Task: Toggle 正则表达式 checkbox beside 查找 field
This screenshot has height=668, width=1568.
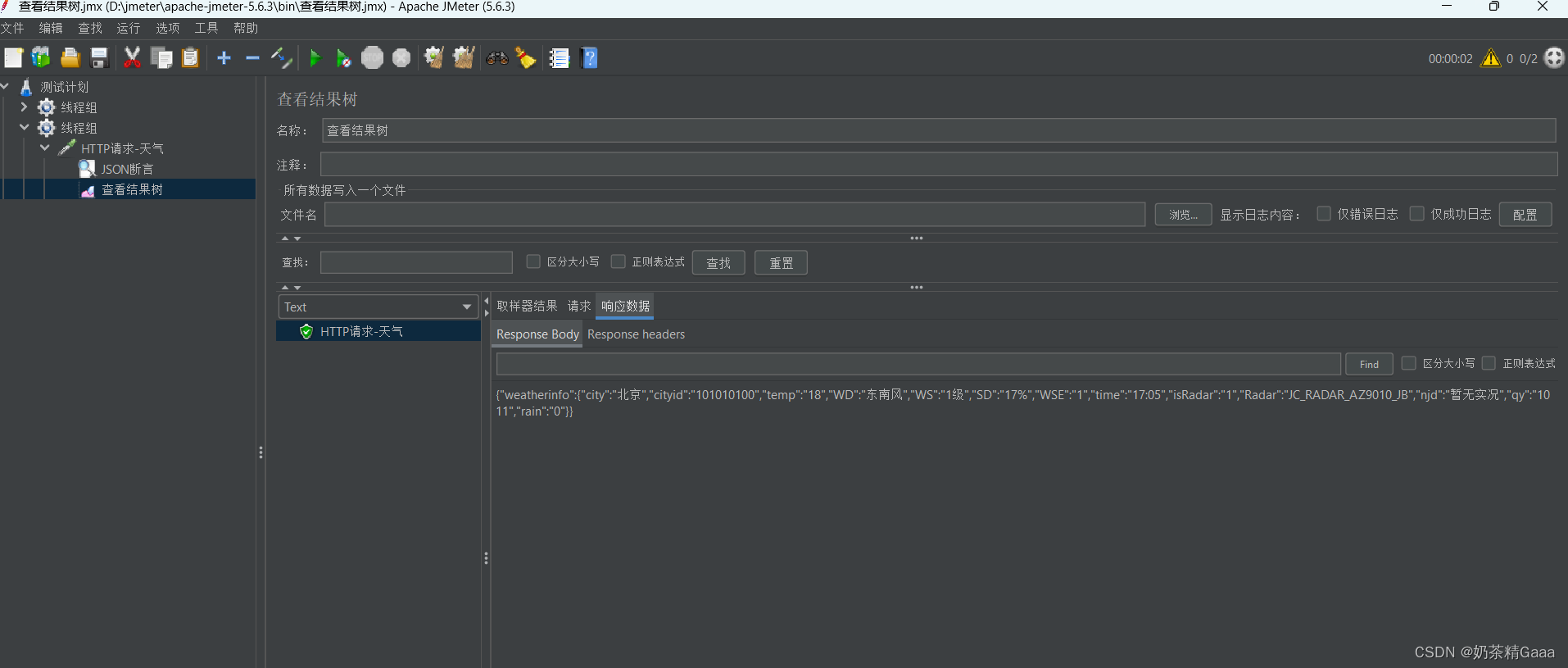Action: (x=619, y=261)
